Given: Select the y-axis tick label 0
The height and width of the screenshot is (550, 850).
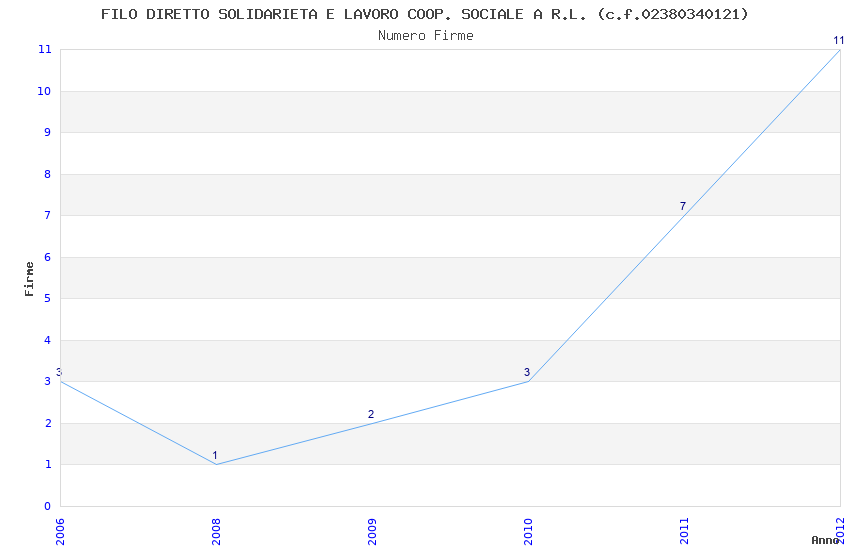Looking at the screenshot, I should pyautogui.click(x=48, y=506).
